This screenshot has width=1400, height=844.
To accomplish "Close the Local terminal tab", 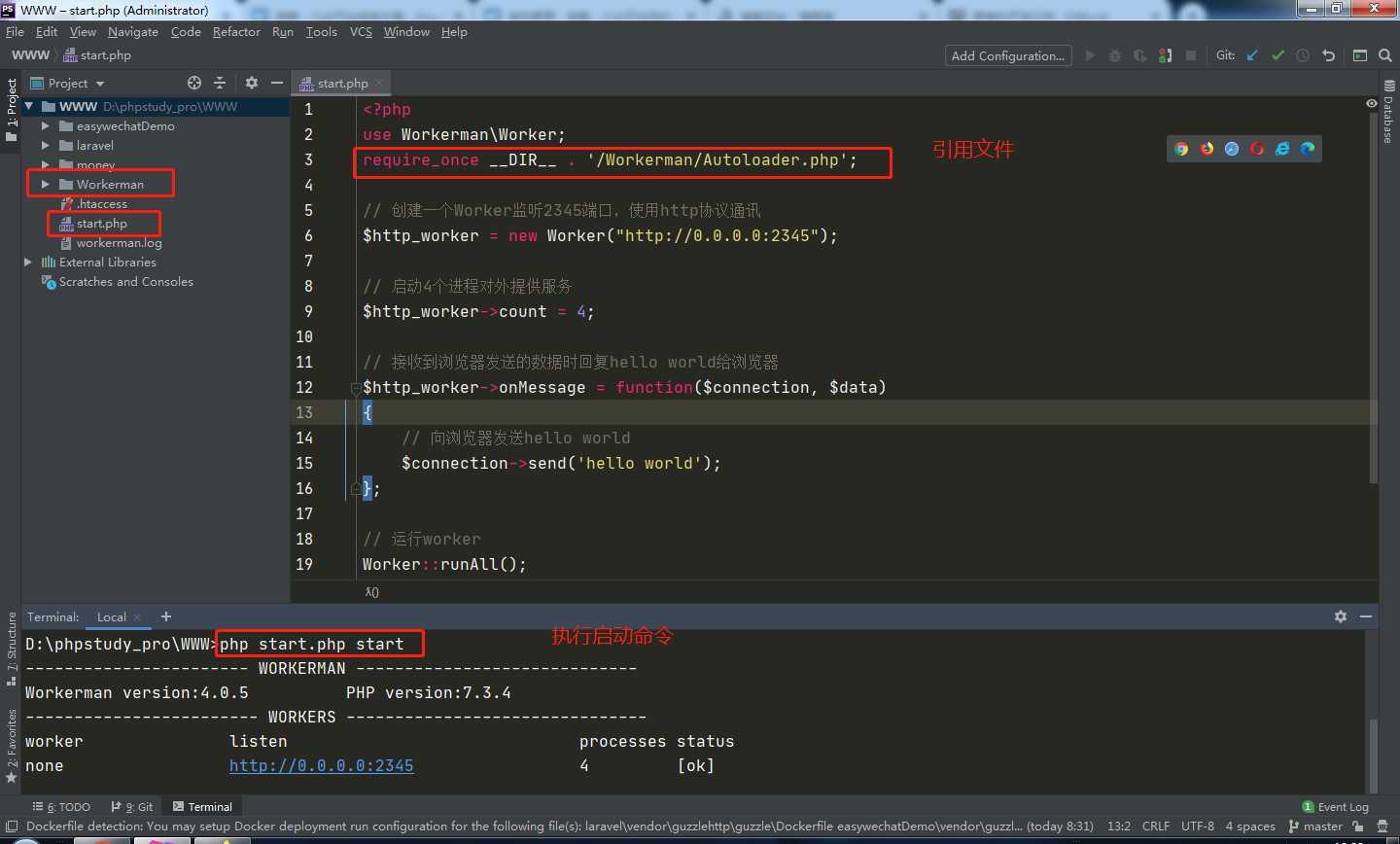I will (x=137, y=617).
